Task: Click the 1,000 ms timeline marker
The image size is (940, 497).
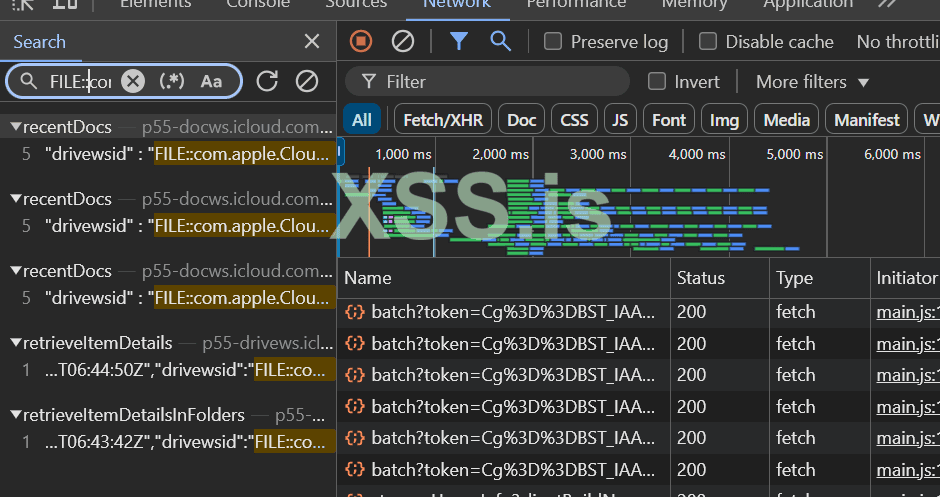Action: click(x=403, y=155)
